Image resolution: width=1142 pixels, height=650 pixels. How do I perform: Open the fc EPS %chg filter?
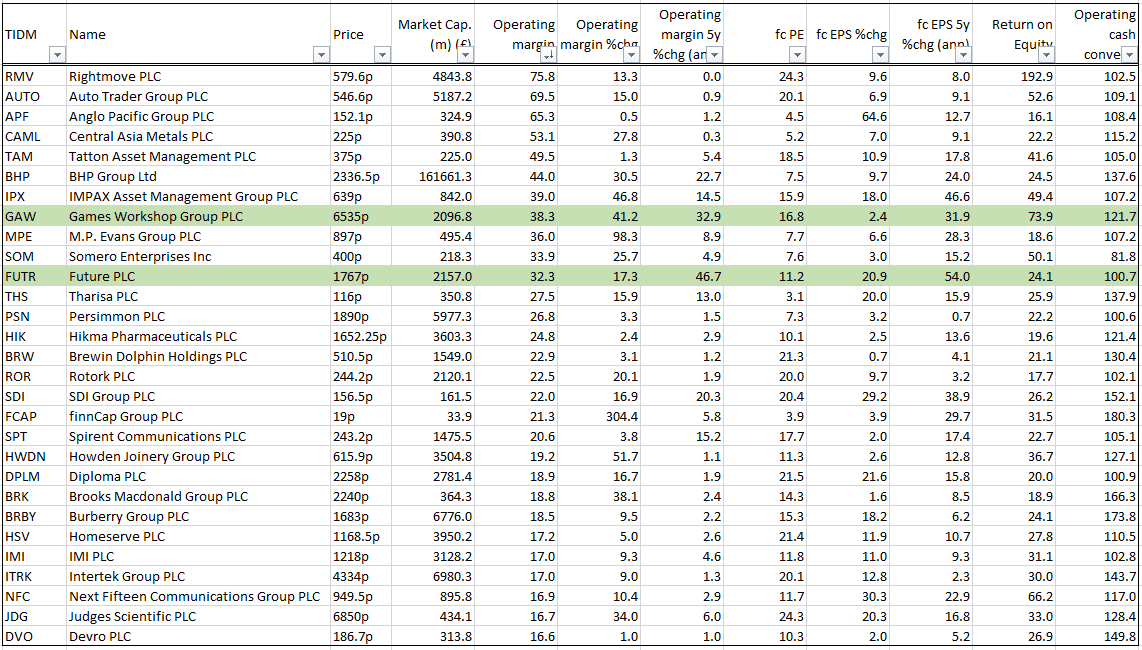pos(879,55)
